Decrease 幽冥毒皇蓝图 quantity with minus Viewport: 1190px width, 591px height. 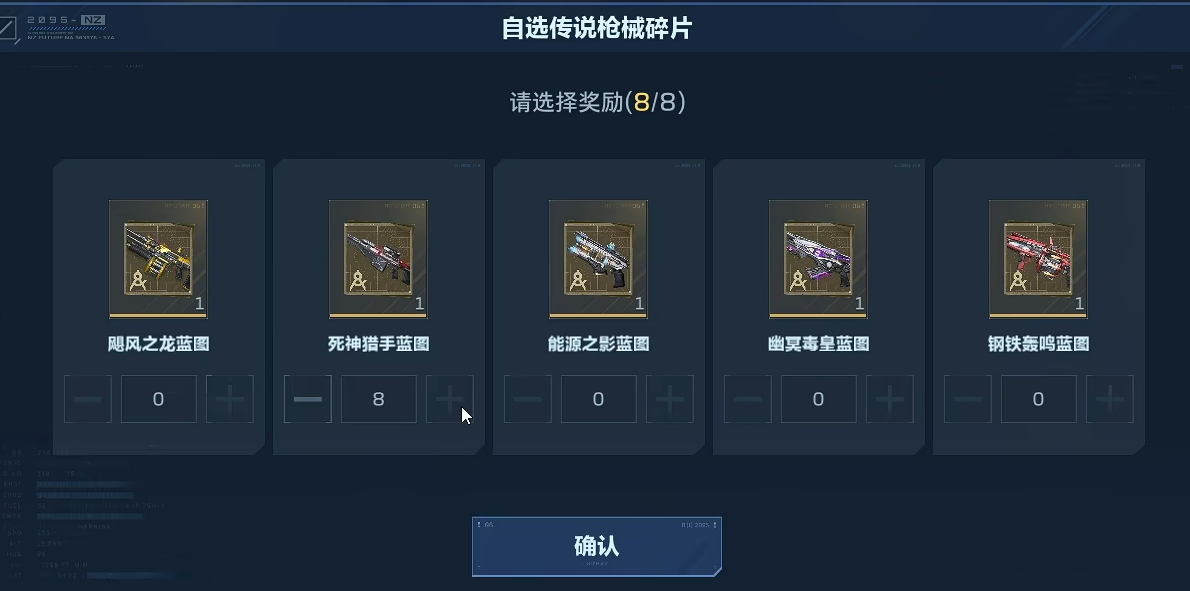click(748, 399)
